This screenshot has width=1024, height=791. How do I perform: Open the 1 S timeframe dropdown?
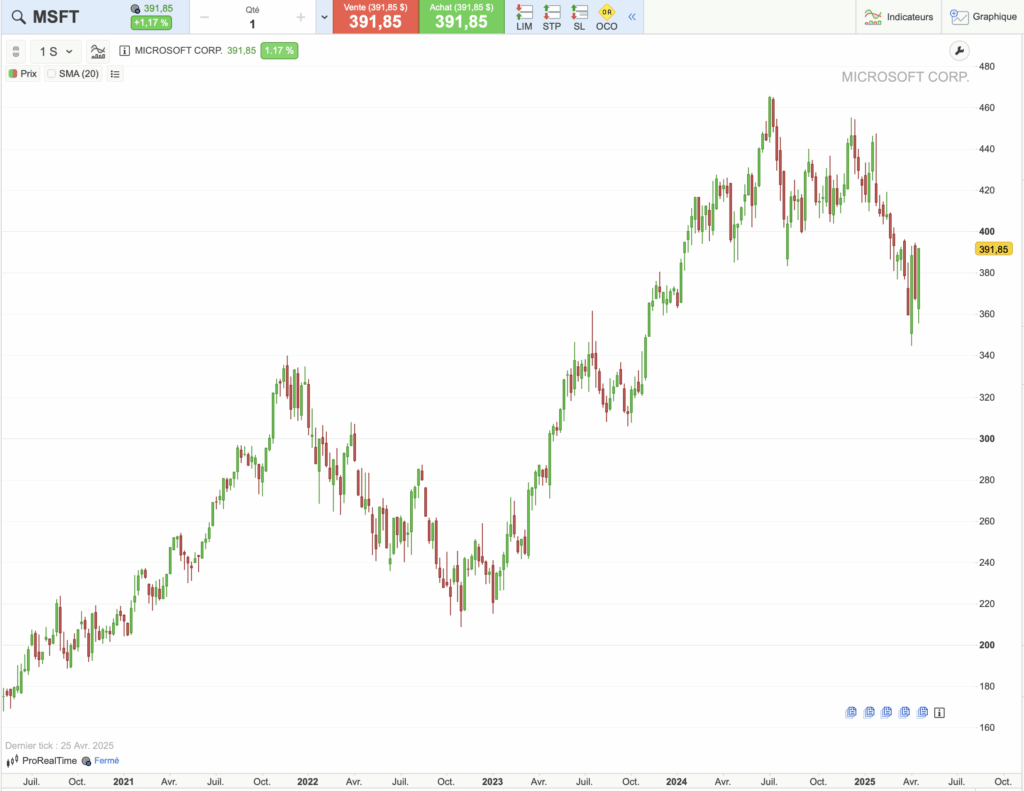click(x=56, y=51)
